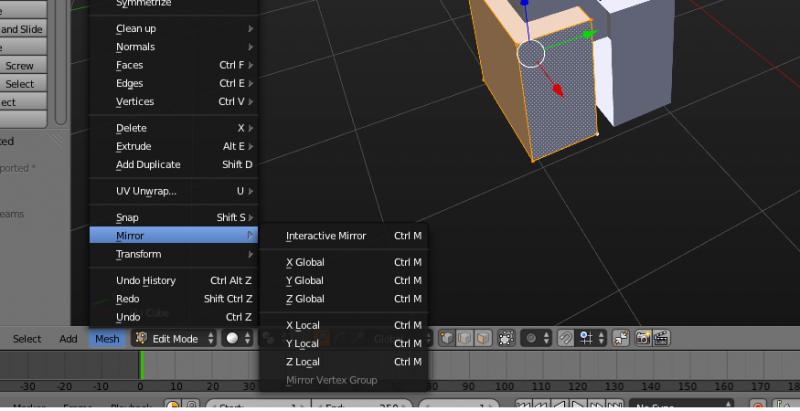Select edge selection mode icon
This screenshot has height=411, width=800.
click(465, 338)
